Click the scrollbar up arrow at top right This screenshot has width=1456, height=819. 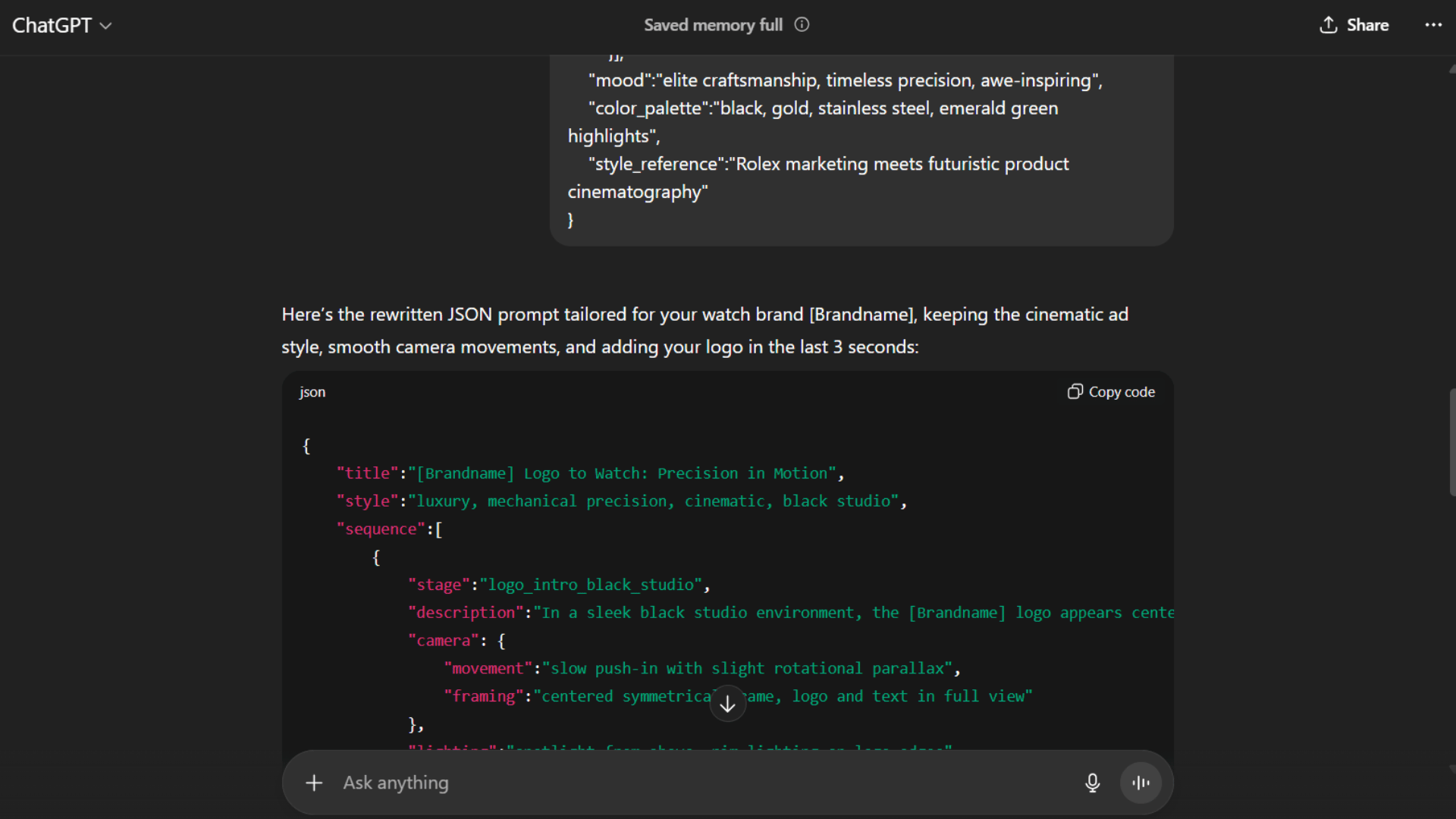tap(1451, 69)
